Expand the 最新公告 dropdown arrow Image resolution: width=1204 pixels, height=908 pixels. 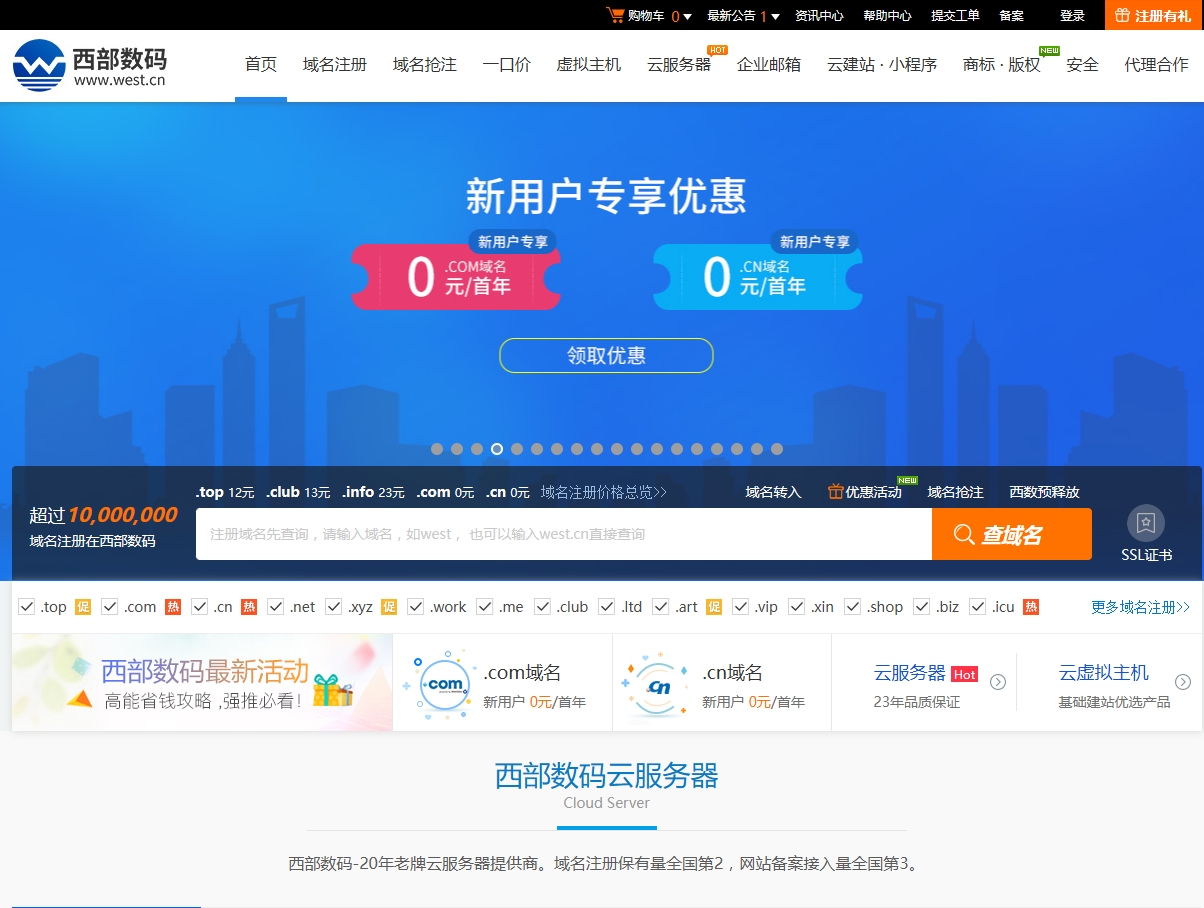coord(776,16)
